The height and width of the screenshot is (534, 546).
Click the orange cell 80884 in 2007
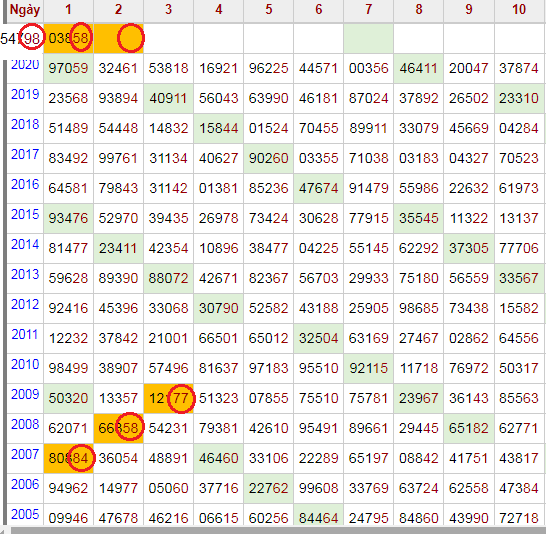[68, 458]
